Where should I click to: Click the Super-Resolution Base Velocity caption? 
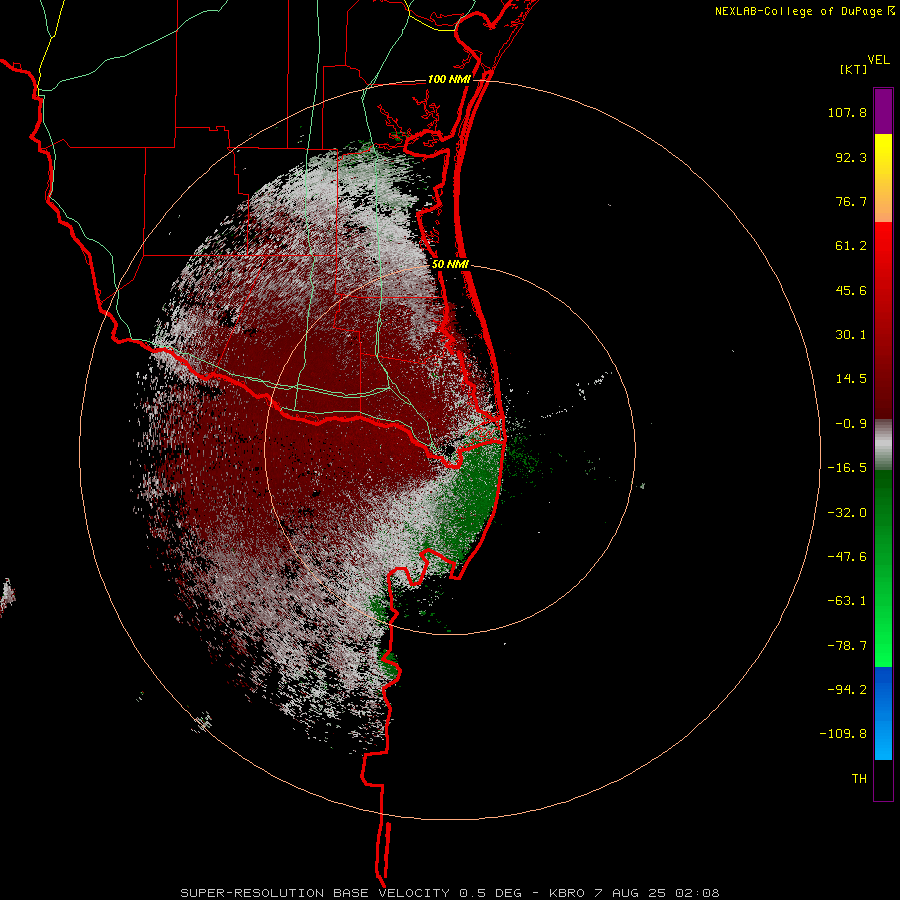coord(449,893)
